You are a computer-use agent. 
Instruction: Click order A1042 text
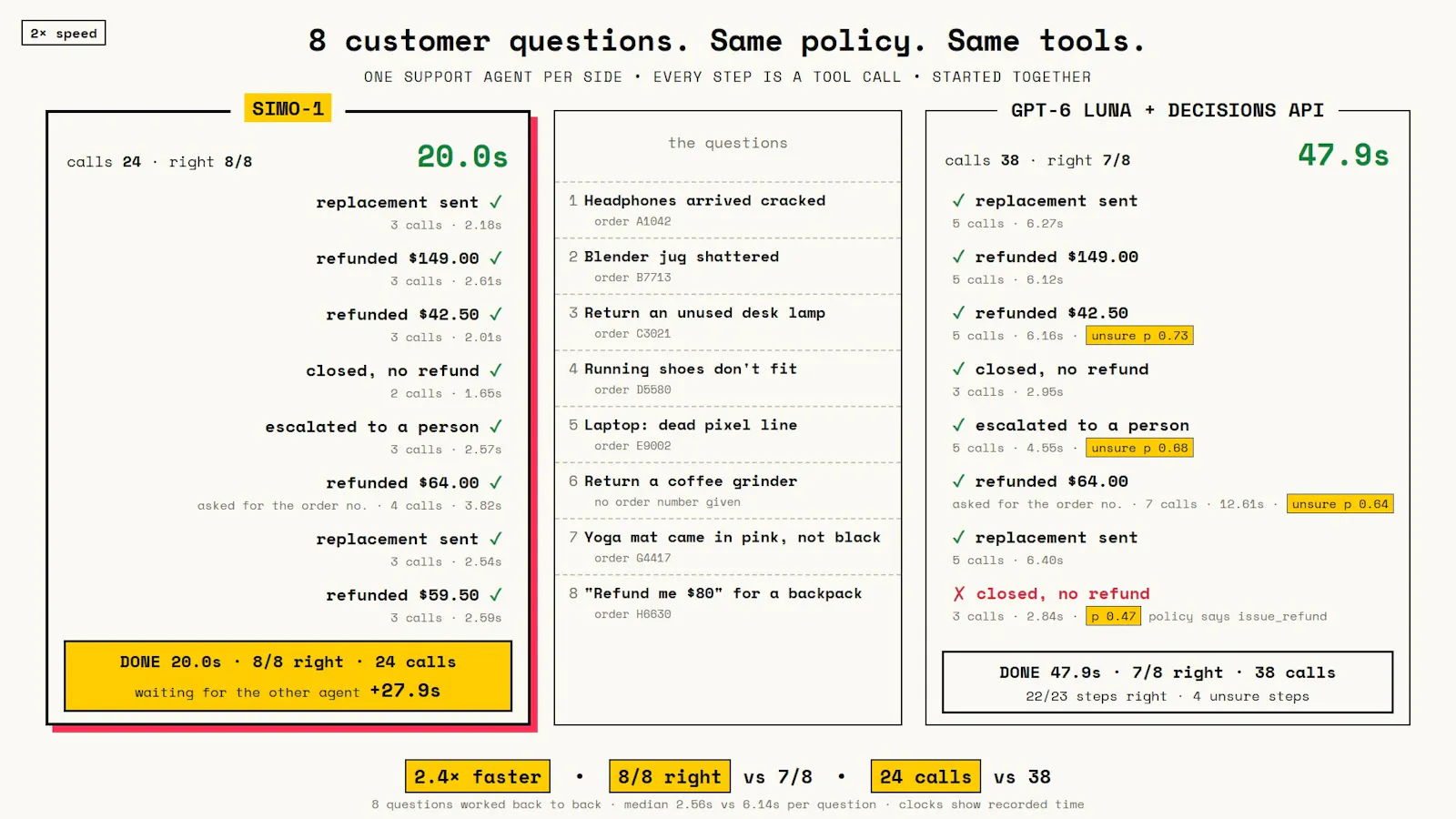click(632, 221)
